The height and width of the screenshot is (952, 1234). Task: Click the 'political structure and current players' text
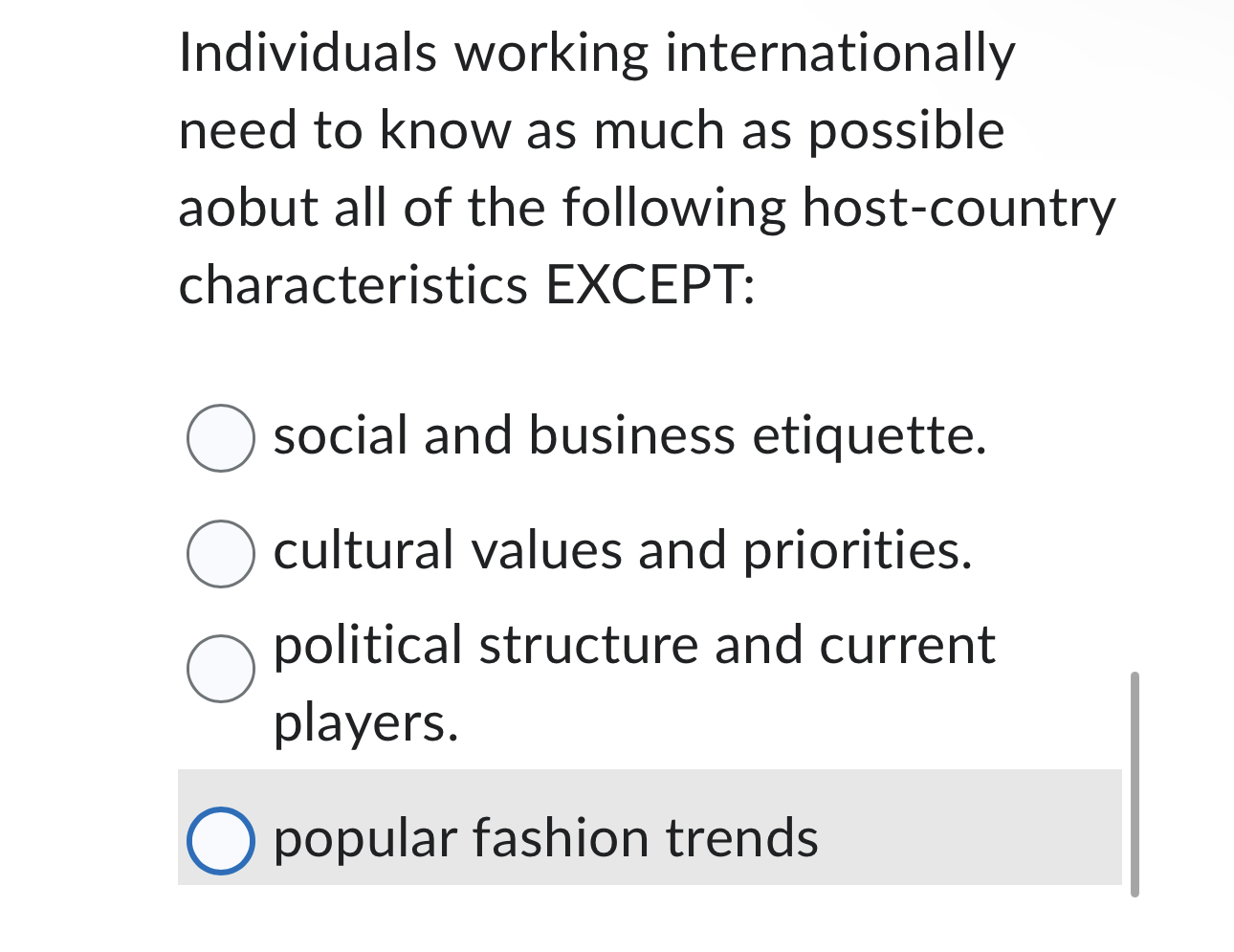[x=633, y=646]
